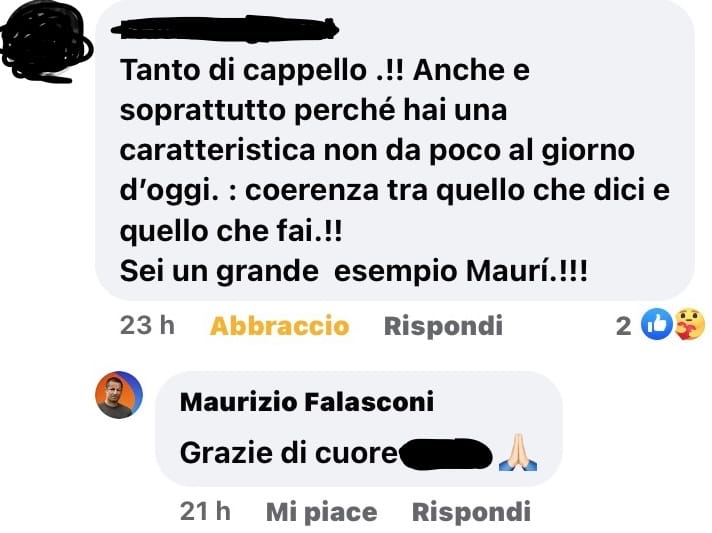This screenshot has height=533, width=712.
Task: Open Maurizio Falasconi's round profile photo
Action: pyautogui.click(x=119, y=395)
